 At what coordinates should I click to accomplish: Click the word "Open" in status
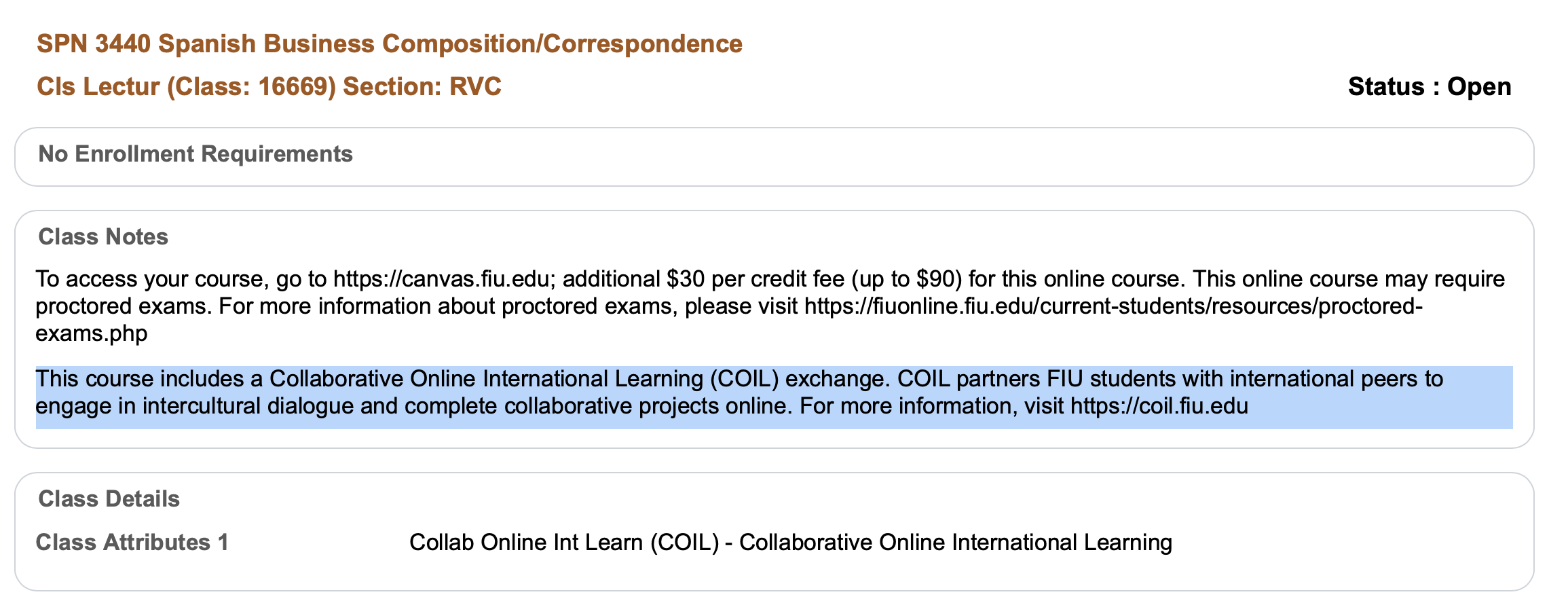tap(1479, 86)
